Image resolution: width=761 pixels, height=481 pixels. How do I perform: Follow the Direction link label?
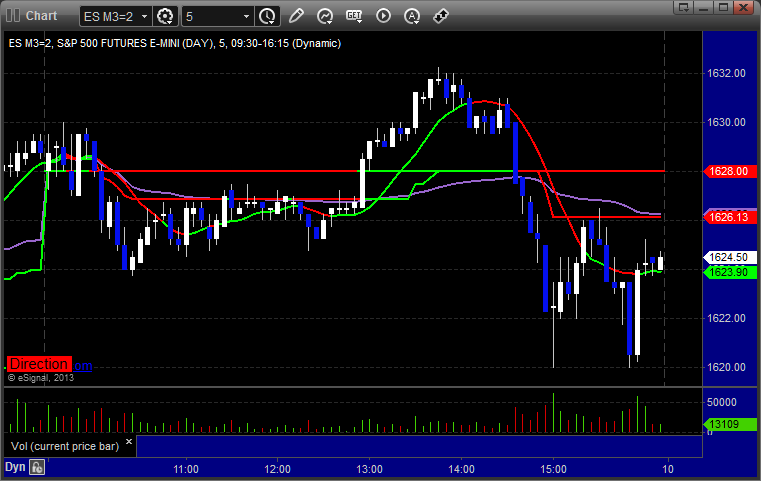pos(39,364)
